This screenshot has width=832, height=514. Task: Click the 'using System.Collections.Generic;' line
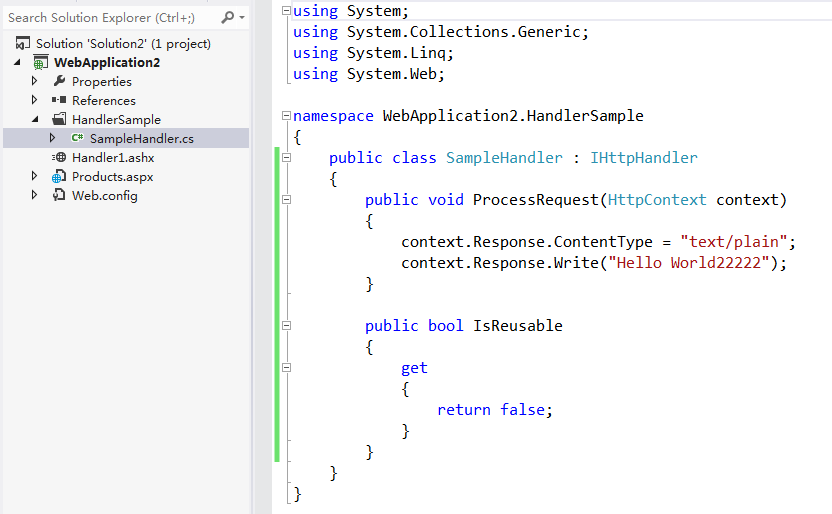pos(441,32)
